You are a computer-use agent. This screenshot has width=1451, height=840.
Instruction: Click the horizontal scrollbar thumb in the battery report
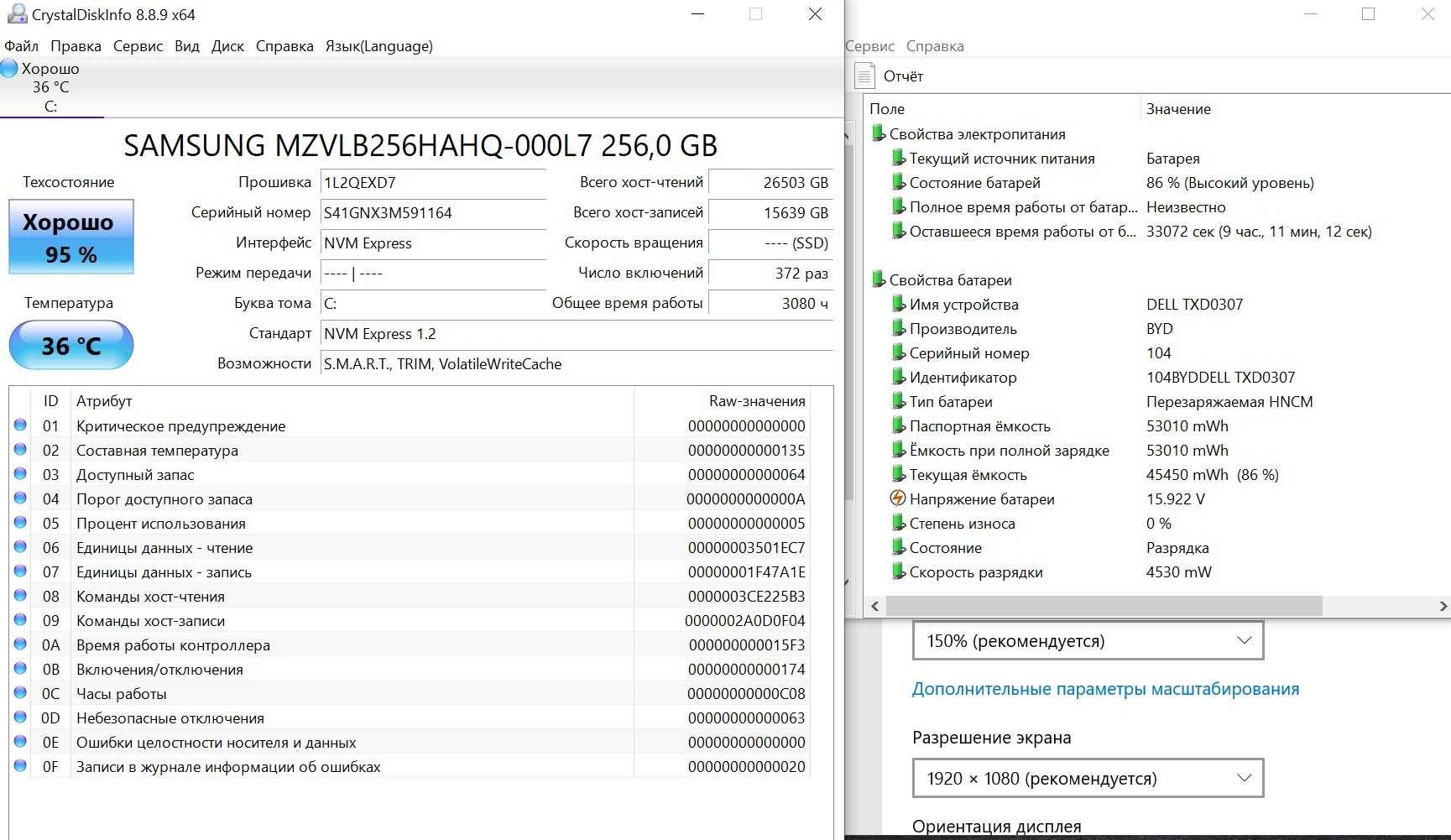click(x=1104, y=606)
